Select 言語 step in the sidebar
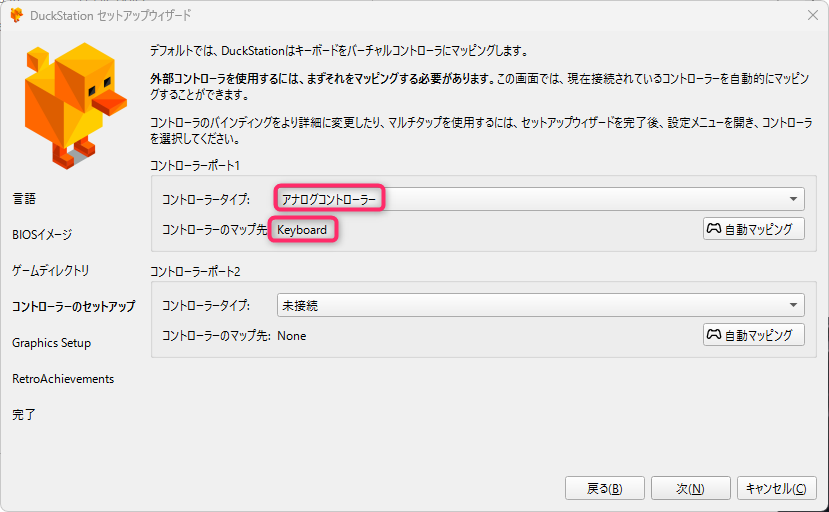Viewport: 829px width, 512px height. tap(24, 199)
